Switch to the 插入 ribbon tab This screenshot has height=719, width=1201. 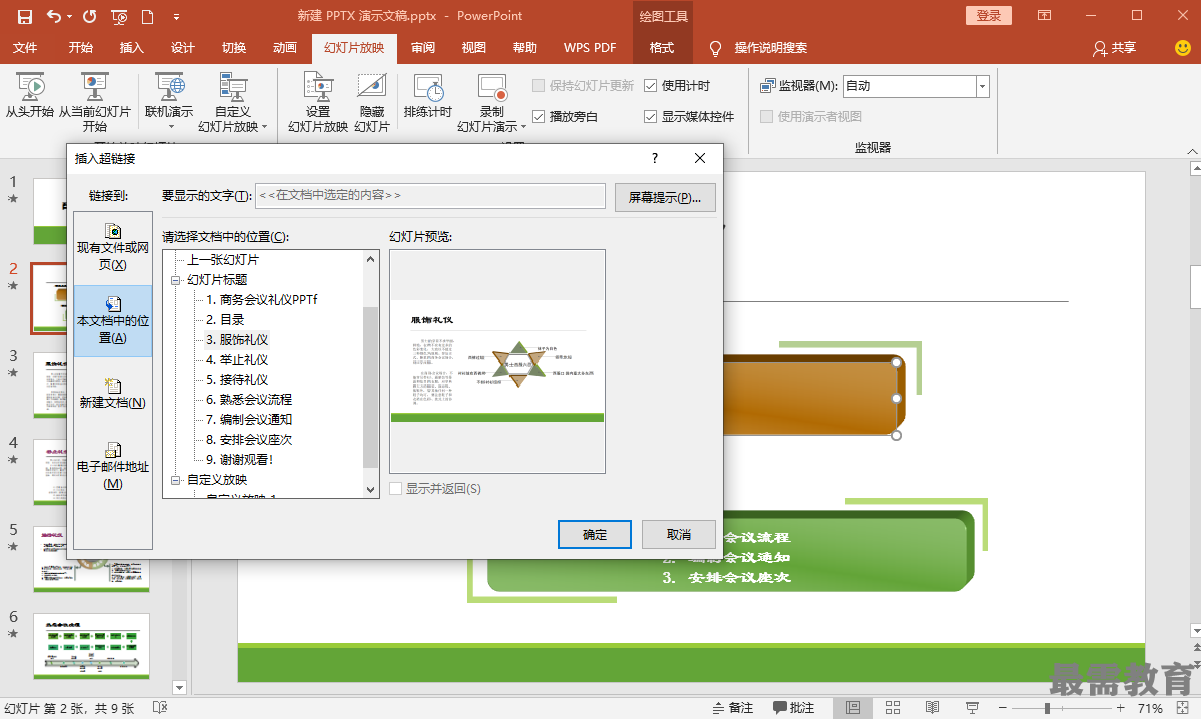132,47
